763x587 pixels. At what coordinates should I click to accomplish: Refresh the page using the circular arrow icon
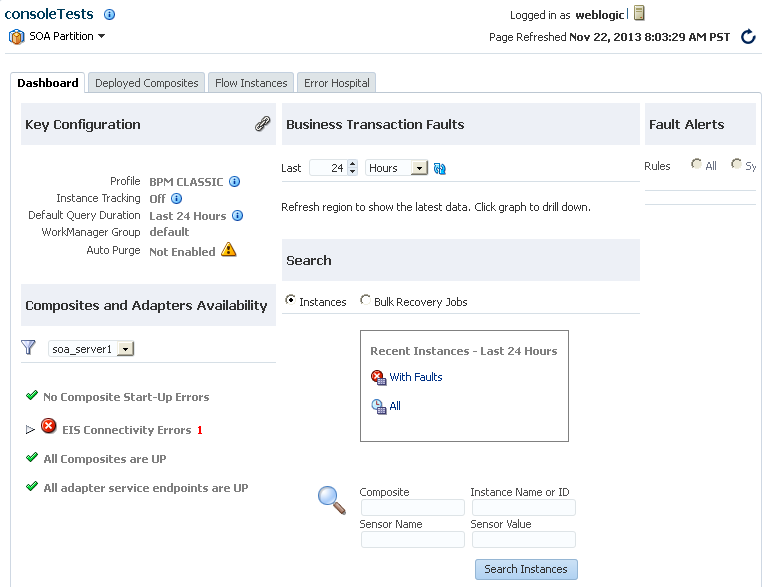748,37
